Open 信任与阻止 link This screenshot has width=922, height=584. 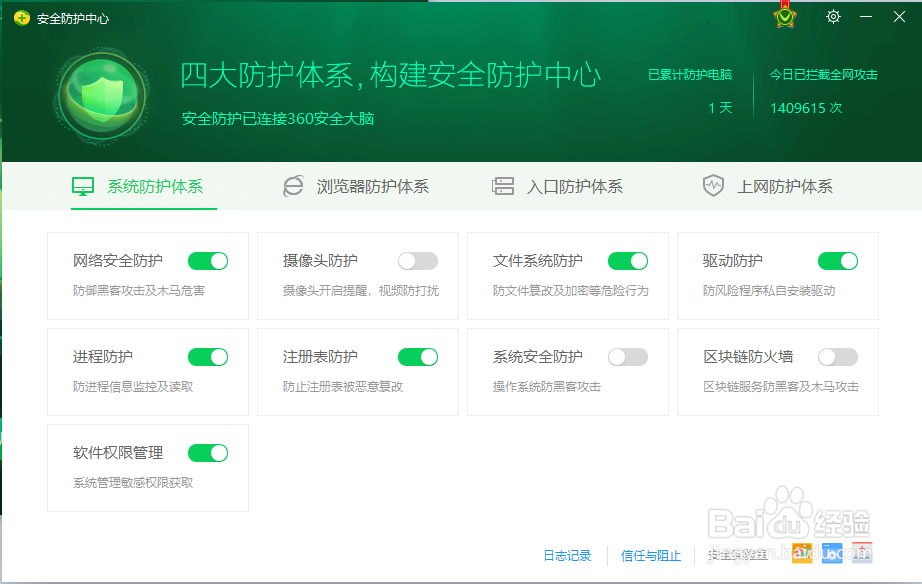(651, 556)
